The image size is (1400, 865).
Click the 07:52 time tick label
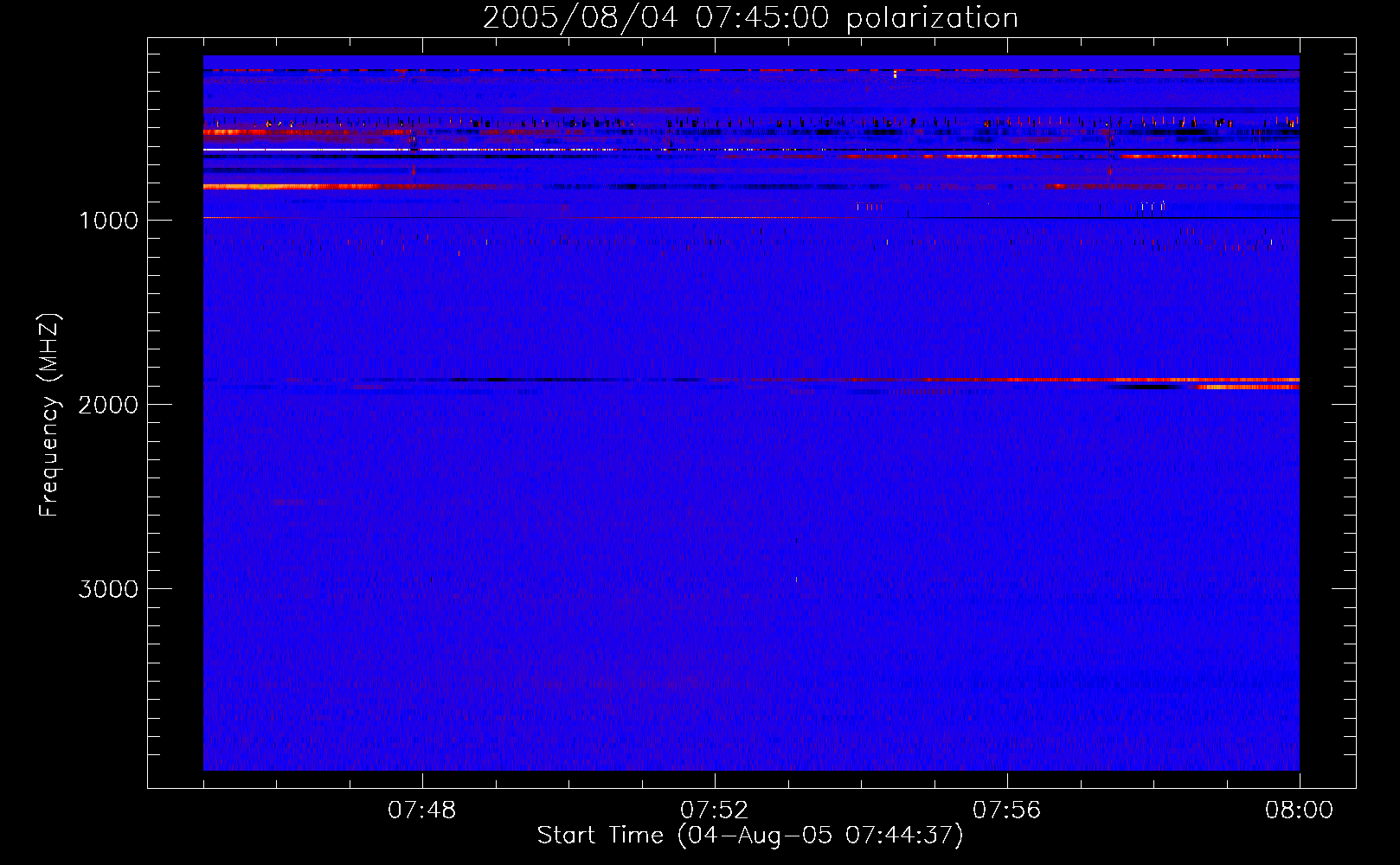pyautogui.click(x=714, y=811)
